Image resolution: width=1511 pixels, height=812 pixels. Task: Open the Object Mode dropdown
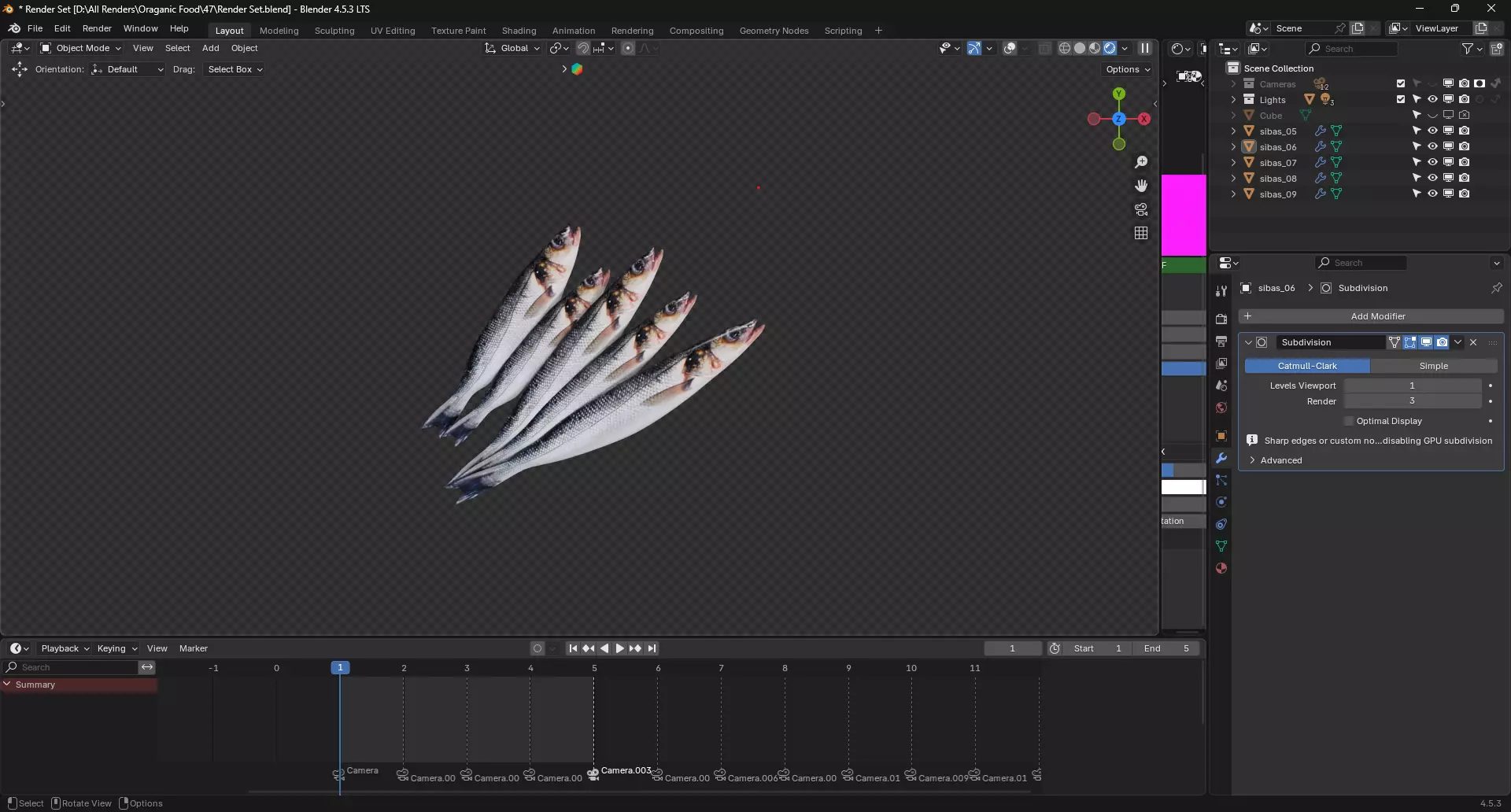tap(80, 48)
